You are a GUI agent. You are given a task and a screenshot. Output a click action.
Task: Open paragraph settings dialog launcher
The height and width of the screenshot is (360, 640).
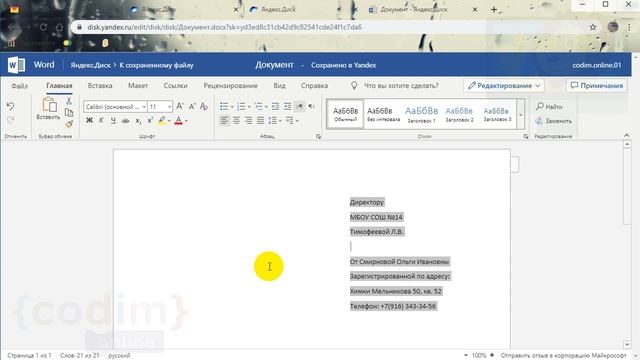tap(318, 136)
